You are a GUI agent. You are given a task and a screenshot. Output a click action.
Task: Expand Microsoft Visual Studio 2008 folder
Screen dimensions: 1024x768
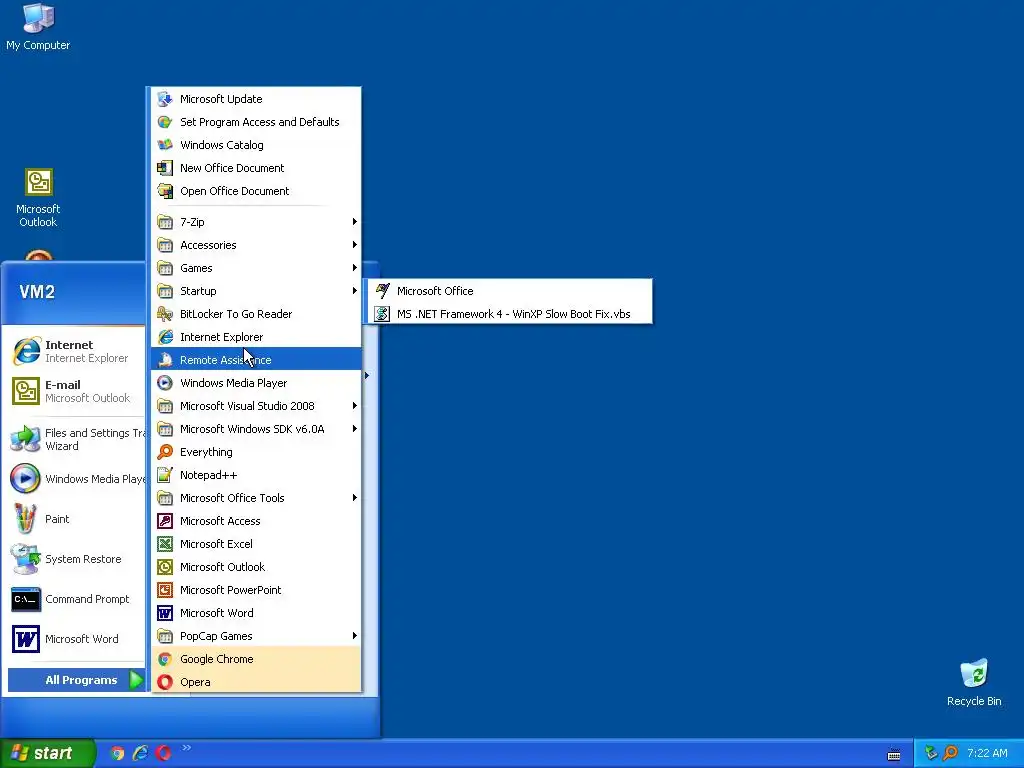pos(256,406)
